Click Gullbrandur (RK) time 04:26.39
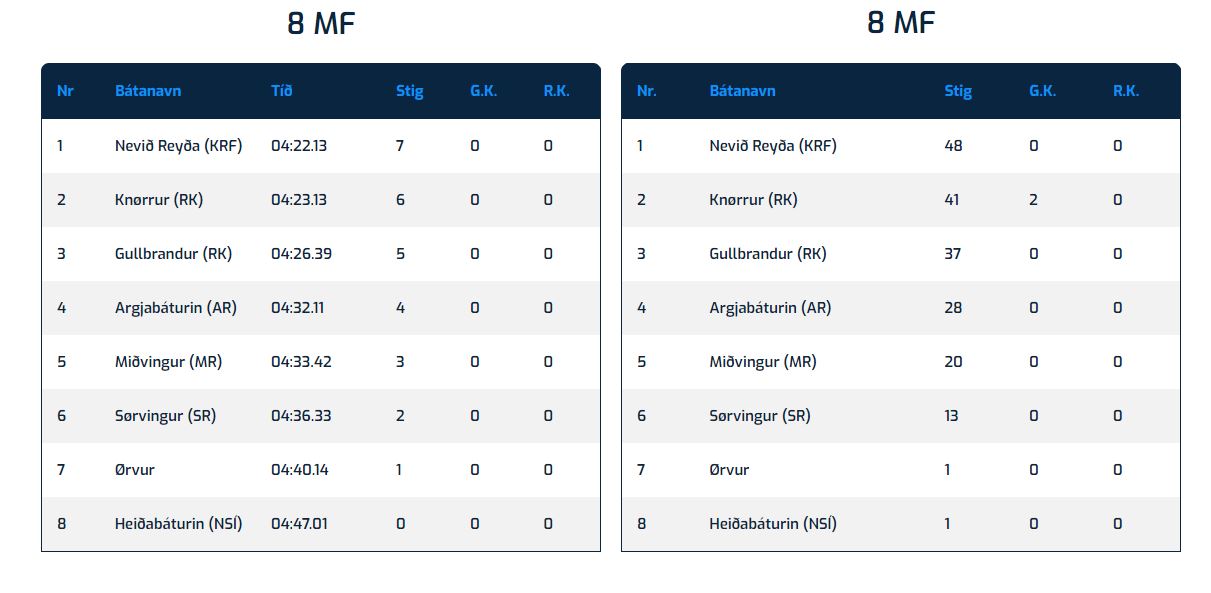Image resolution: width=1211 pixels, height=593 pixels. pos(301,254)
